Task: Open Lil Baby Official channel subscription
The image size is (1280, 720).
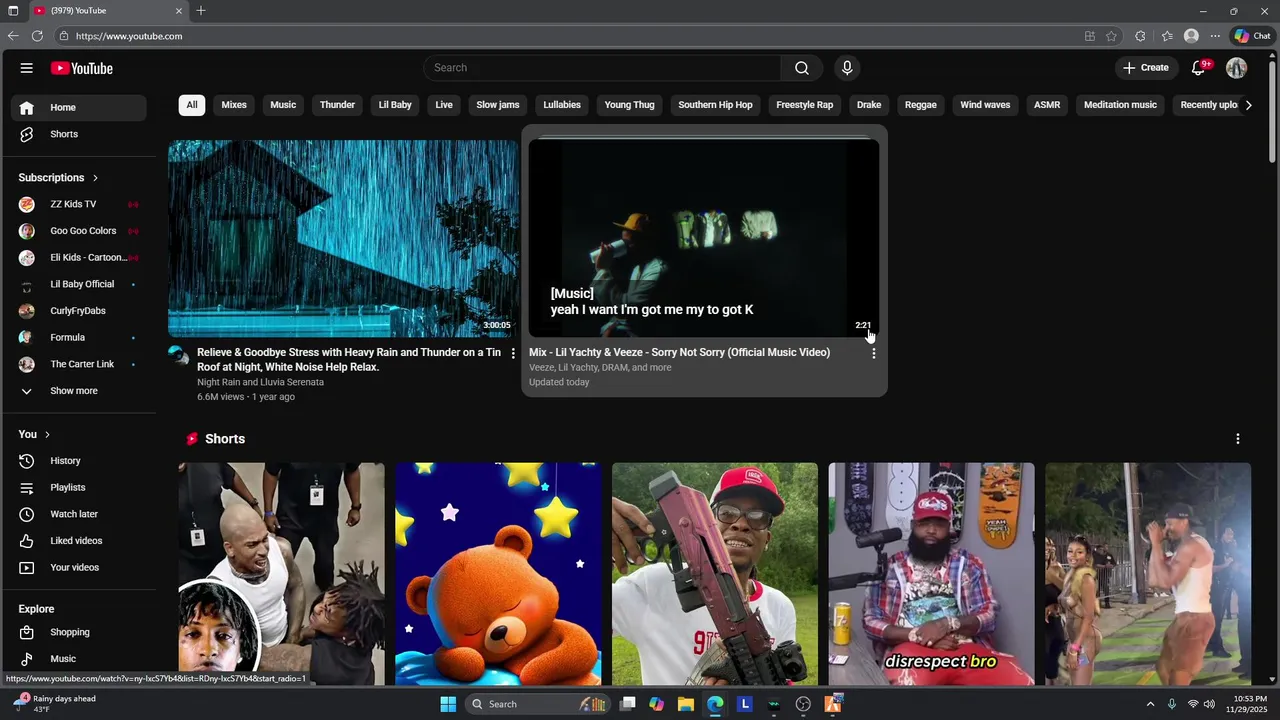Action: (x=80, y=284)
